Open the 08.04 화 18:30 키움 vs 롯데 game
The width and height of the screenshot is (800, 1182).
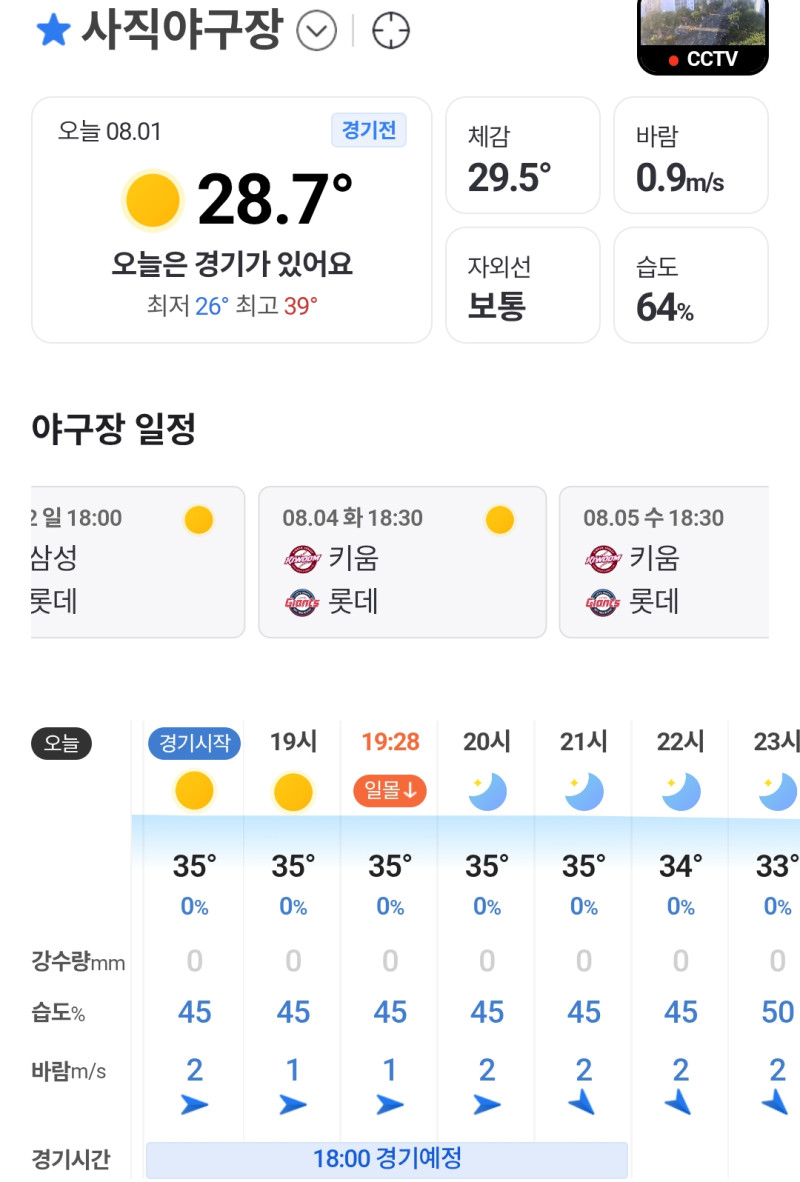pos(403,562)
